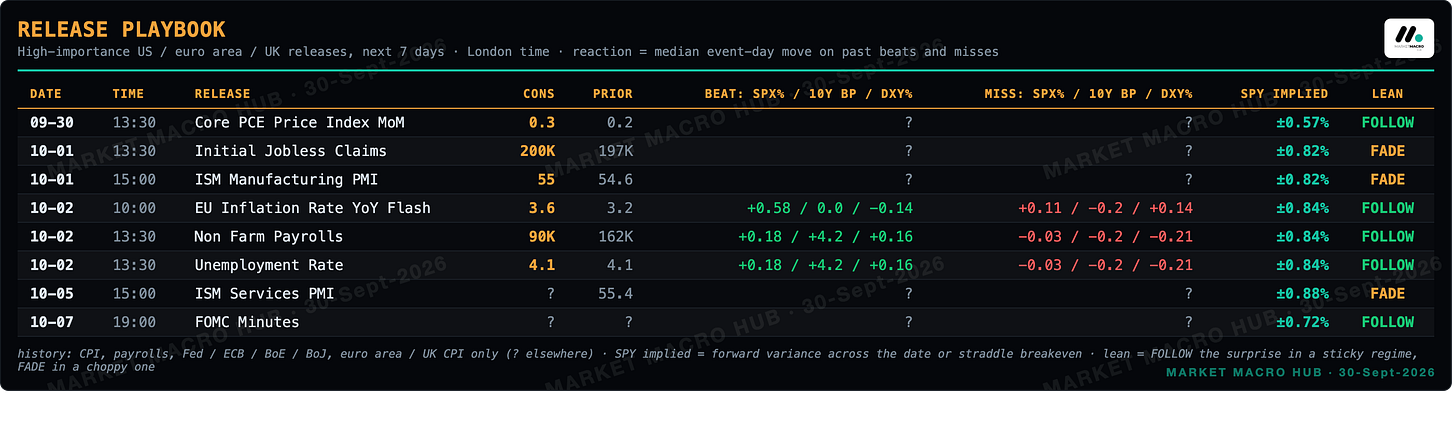
Task: Click FADE lean for ISM Services PMI
Action: [x=1388, y=294]
